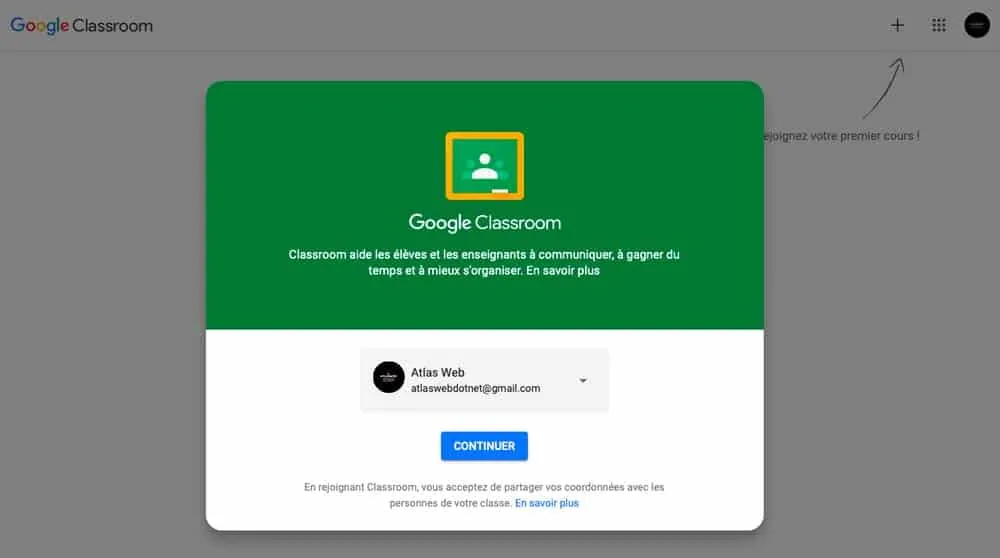Viewport: 1000px width, 558px height.
Task: Click the 'En rejoignant Classroom' disclaimer text
Action: click(484, 495)
